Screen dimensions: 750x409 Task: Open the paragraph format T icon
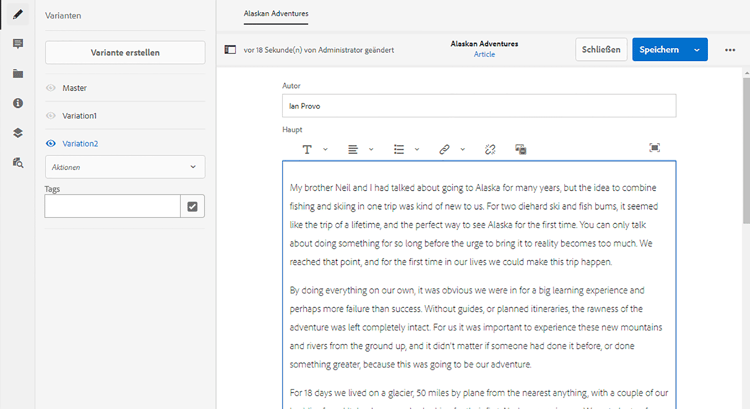307,149
